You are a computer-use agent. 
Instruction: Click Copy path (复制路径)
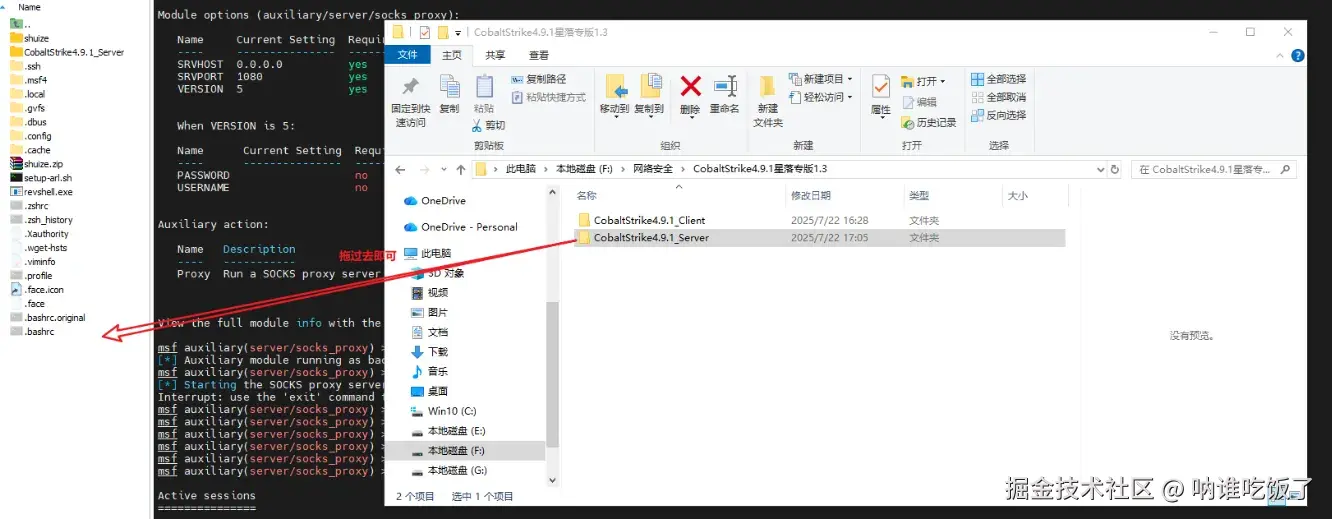click(538, 79)
